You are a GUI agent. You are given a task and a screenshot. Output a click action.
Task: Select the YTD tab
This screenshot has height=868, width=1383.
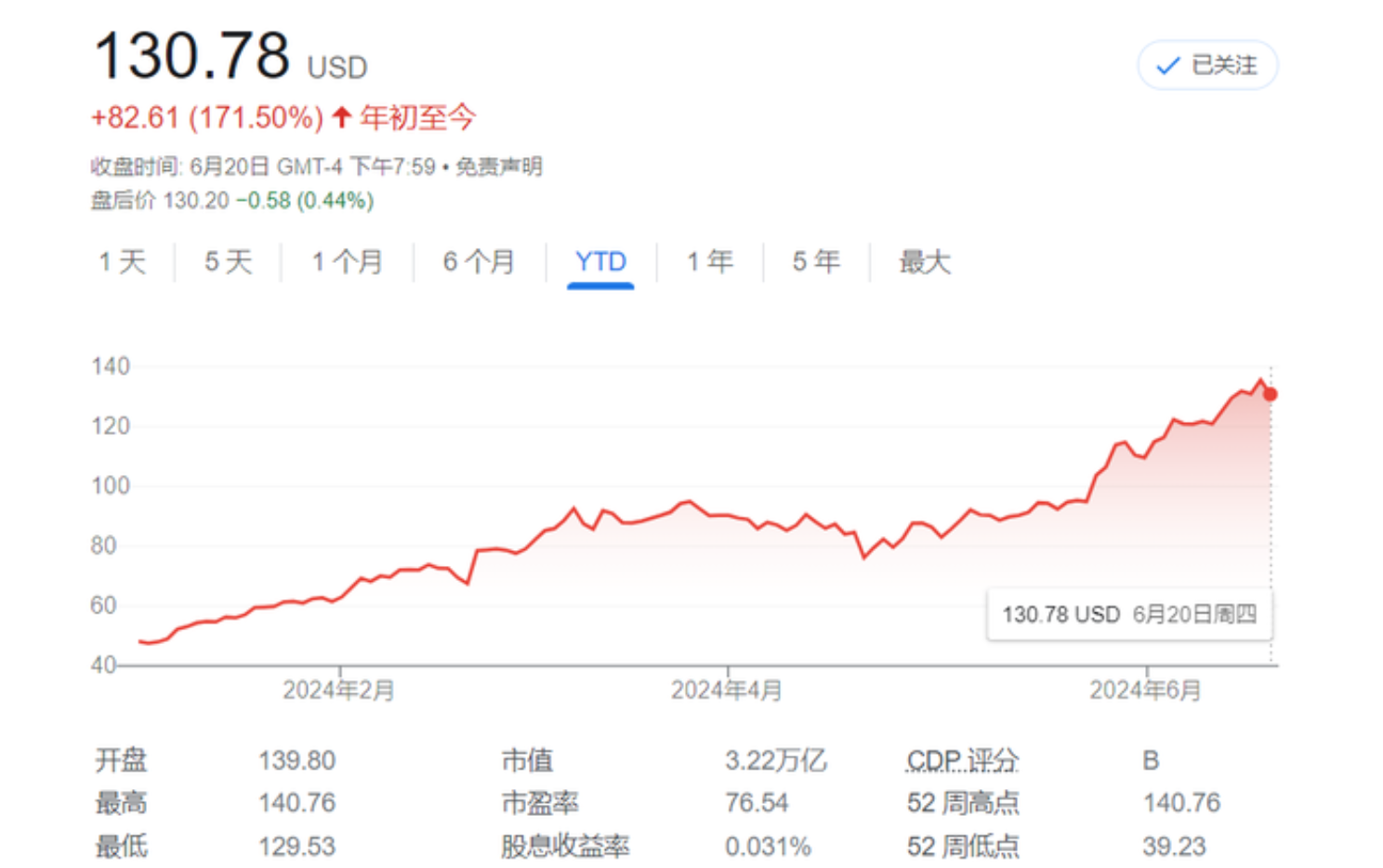point(600,262)
